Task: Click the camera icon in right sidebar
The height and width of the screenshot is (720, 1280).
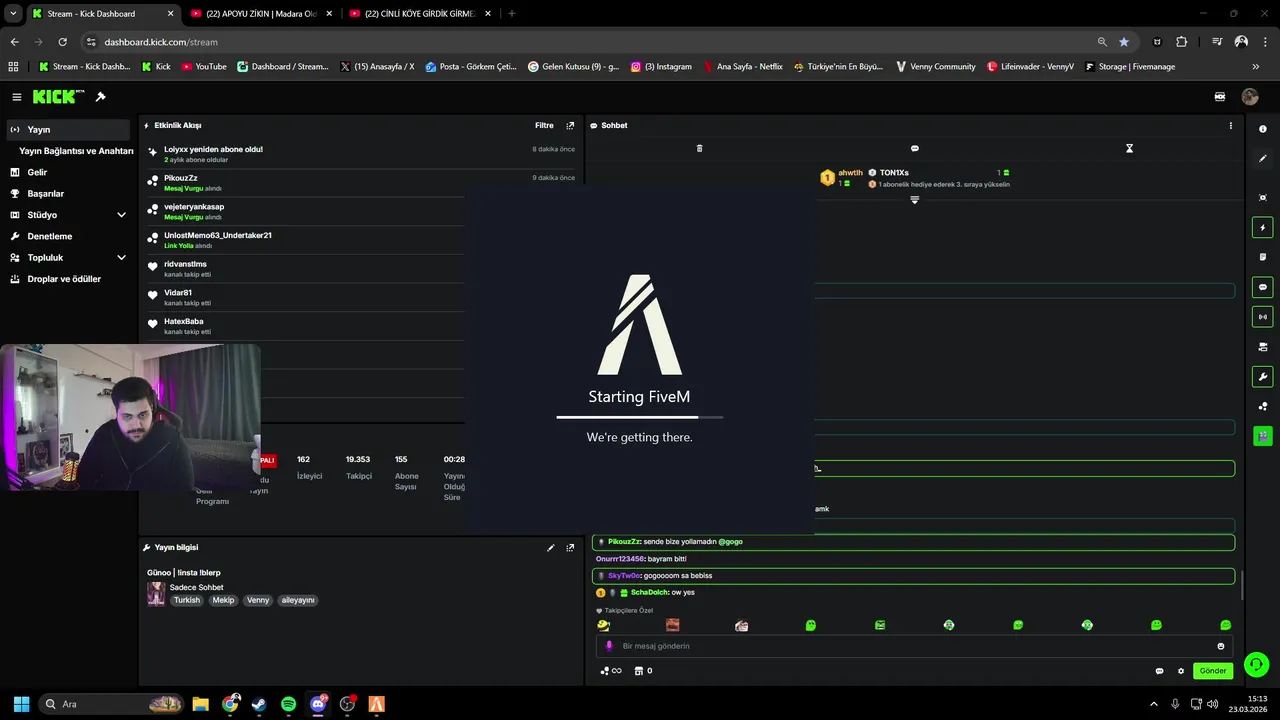Action: click(x=1263, y=347)
